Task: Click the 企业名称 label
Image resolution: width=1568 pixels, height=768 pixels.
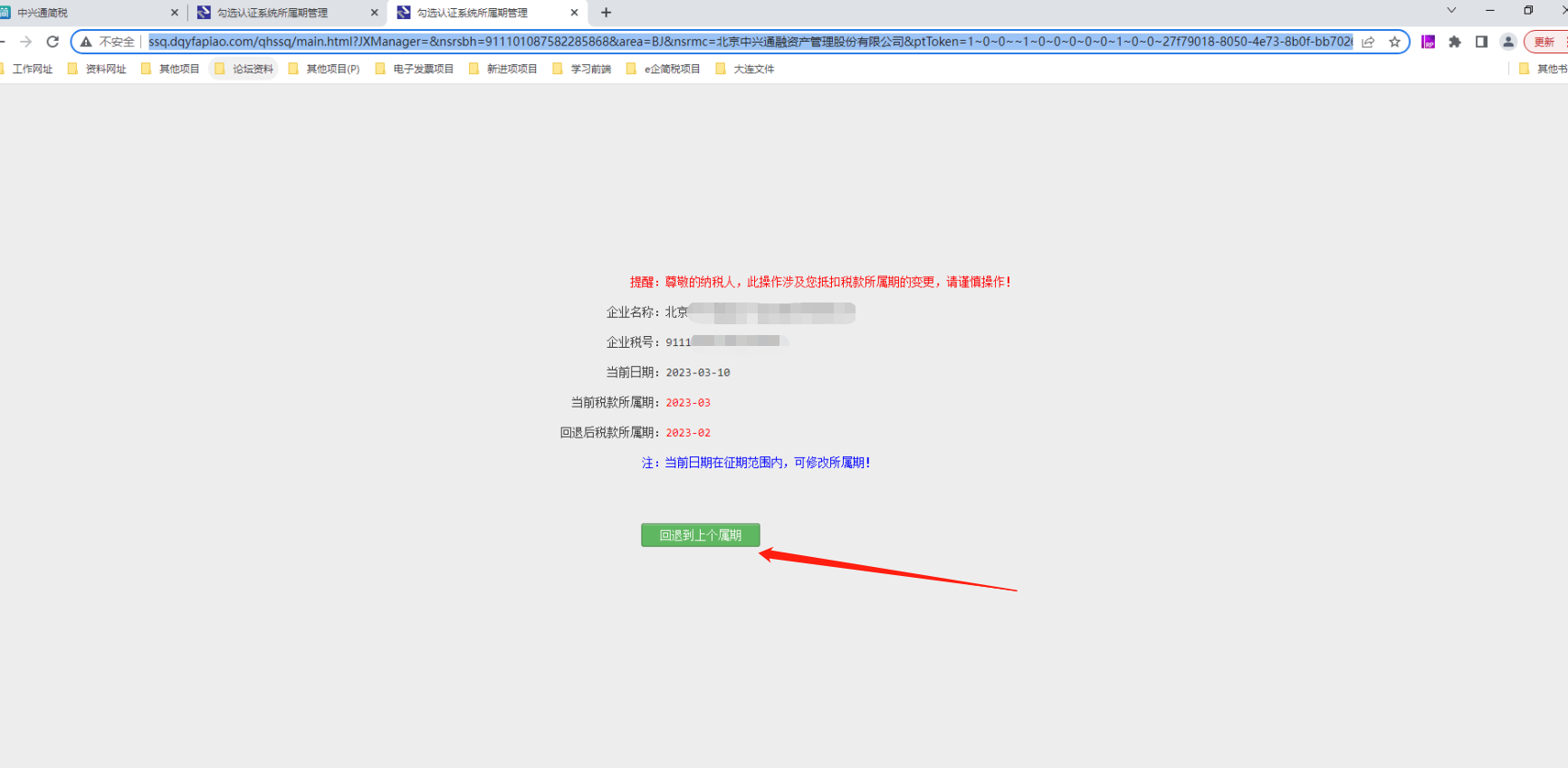Action: click(x=633, y=312)
